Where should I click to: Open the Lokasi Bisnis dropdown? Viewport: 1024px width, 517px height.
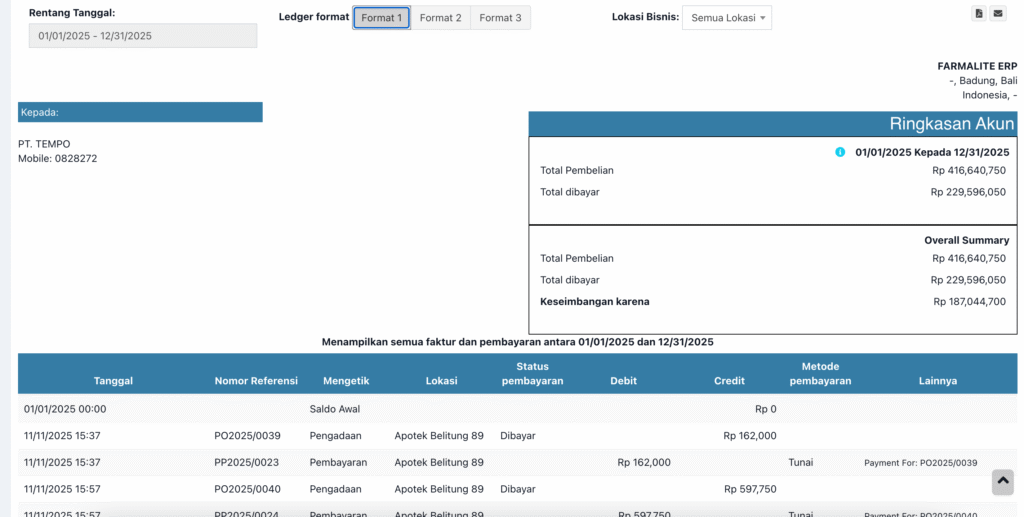click(727, 18)
